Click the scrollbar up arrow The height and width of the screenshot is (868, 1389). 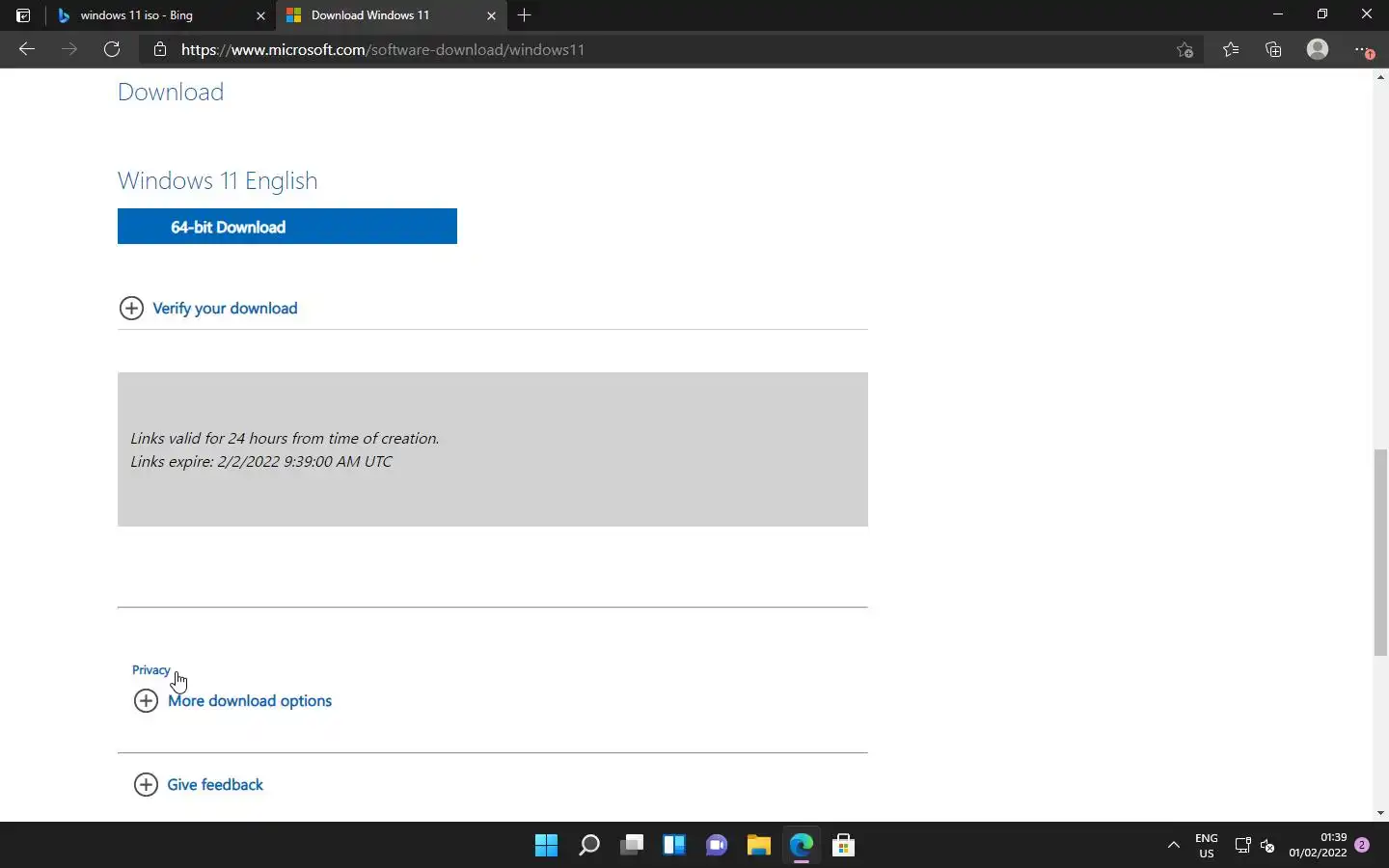click(x=1380, y=76)
